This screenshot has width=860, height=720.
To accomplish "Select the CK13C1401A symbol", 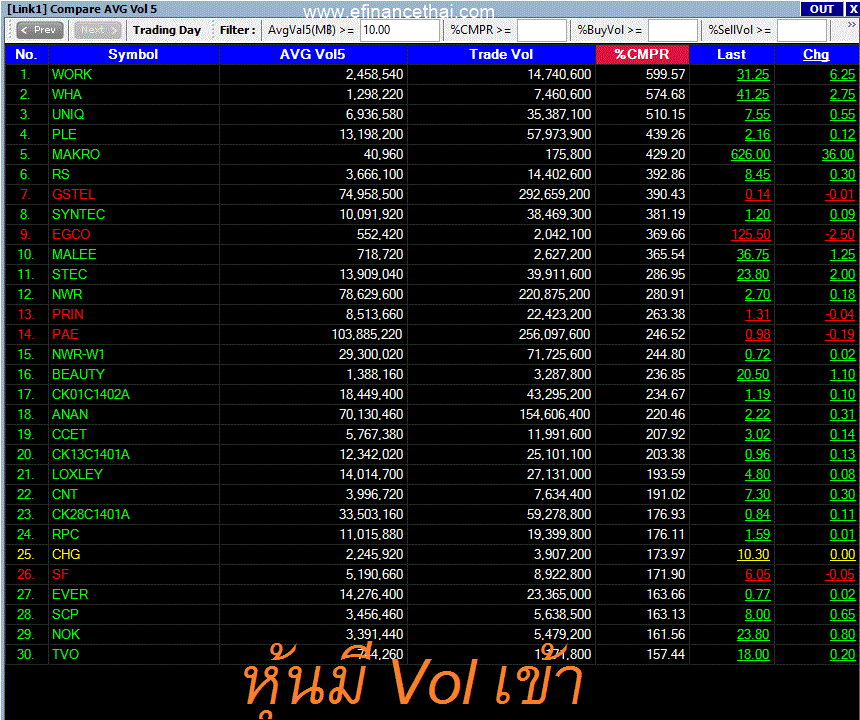I will pos(90,455).
